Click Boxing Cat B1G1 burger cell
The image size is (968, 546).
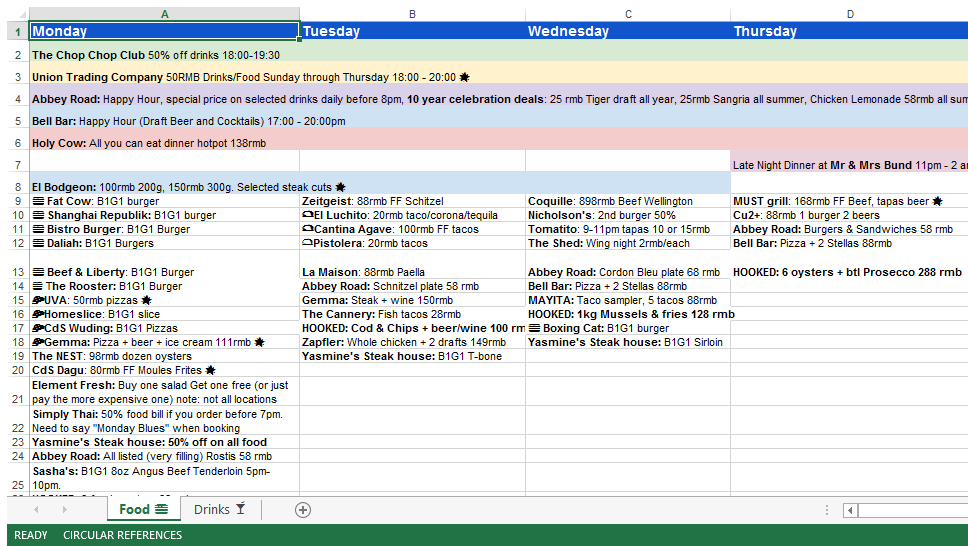point(628,328)
